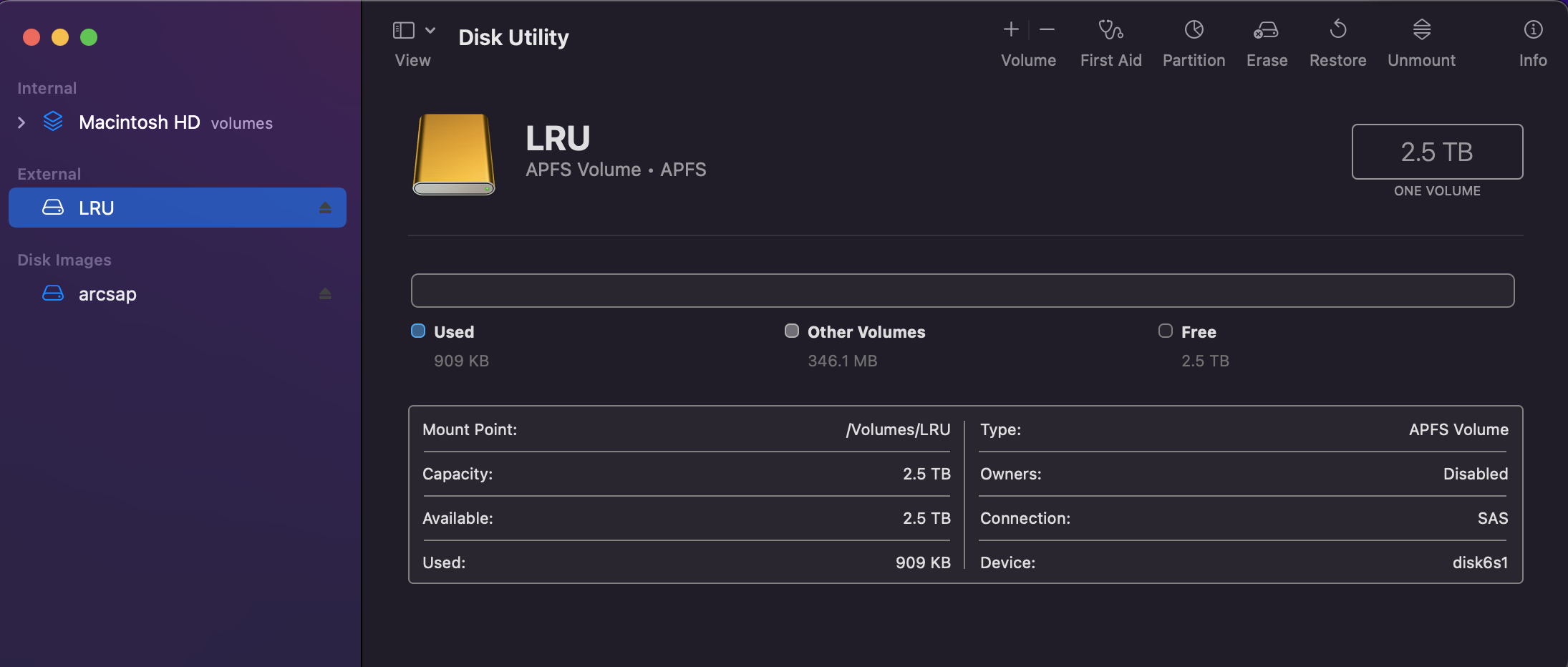Click the 2.5 TB capacity box
Image resolution: width=1568 pixels, height=667 pixels.
coord(1437,152)
